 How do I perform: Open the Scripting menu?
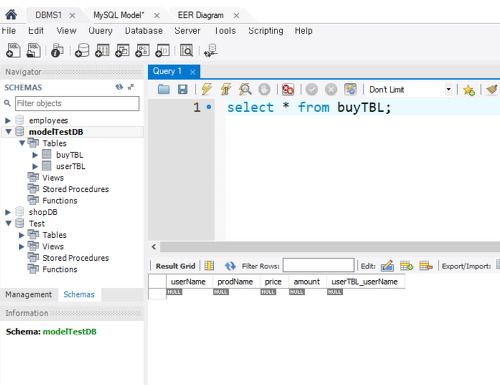tap(266, 31)
